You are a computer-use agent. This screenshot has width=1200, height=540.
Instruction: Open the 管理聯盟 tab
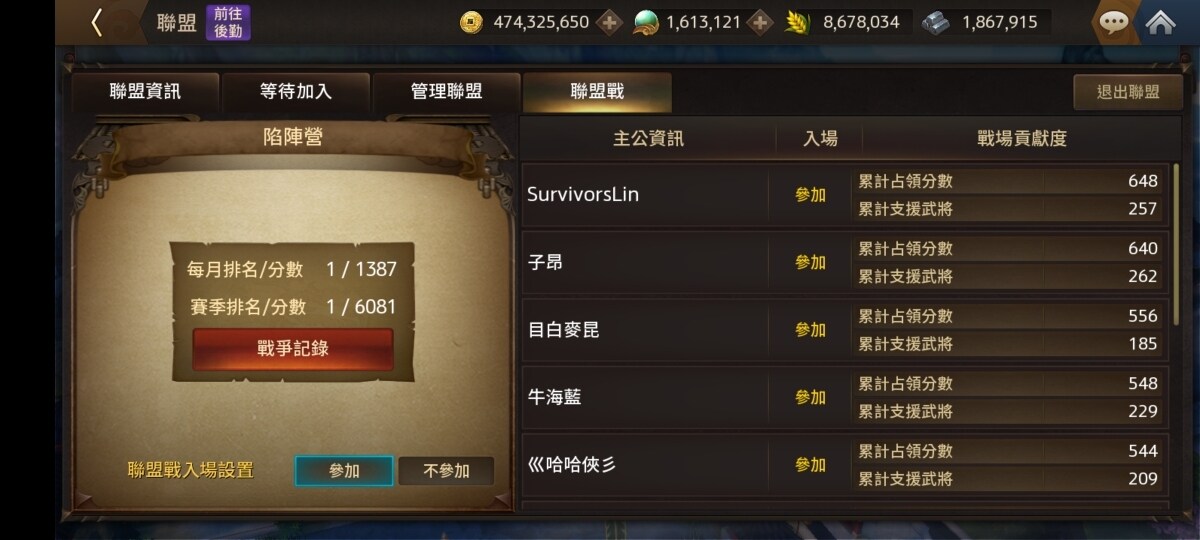coord(446,92)
